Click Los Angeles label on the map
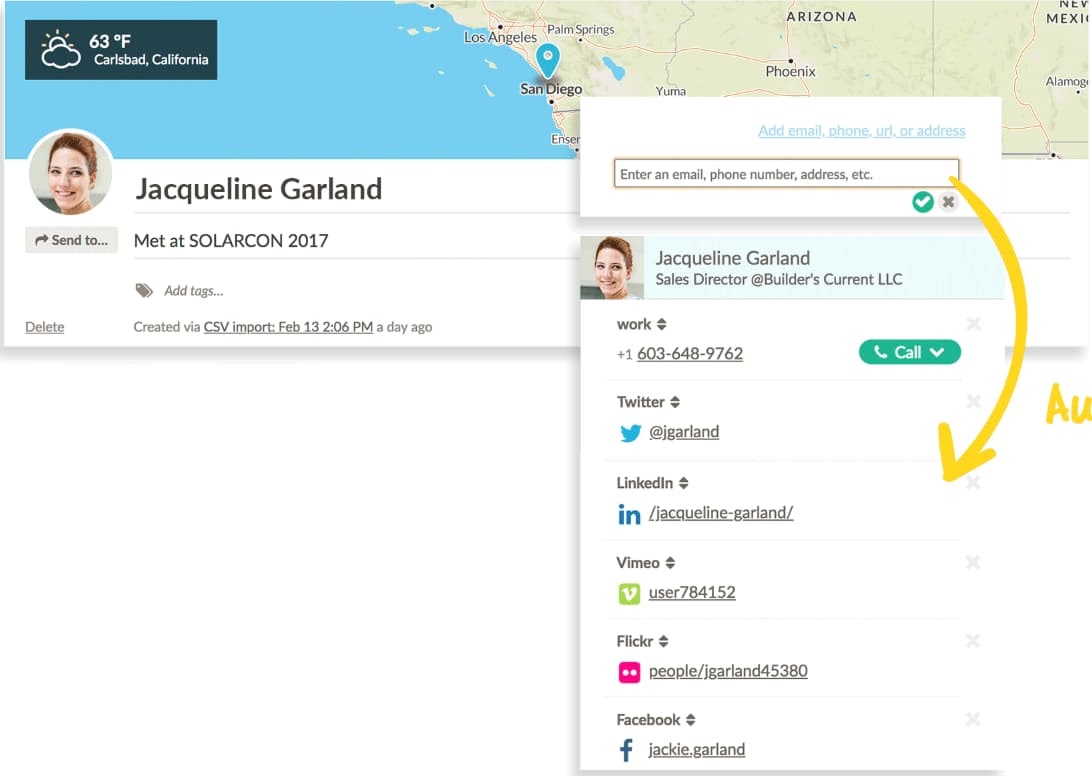The width and height of the screenshot is (1092, 776). pos(501,37)
